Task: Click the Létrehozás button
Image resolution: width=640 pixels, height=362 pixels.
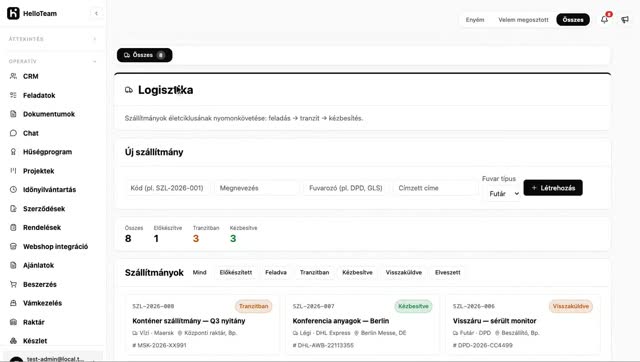Action: click(x=553, y=188)
